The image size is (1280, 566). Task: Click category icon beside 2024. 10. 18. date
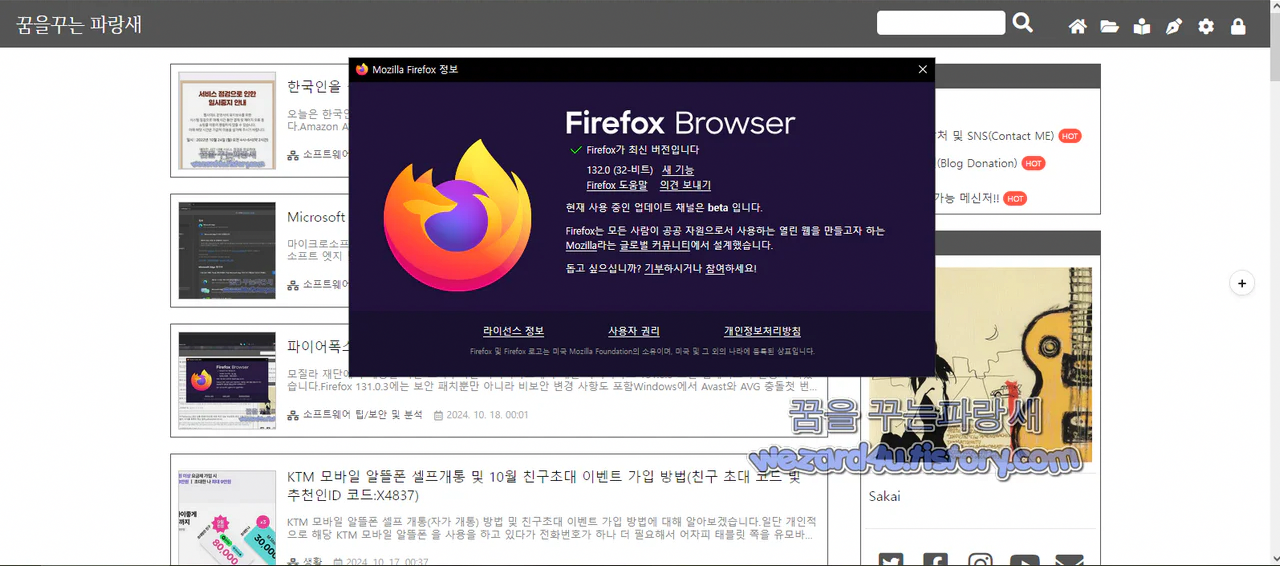[293, 415]
